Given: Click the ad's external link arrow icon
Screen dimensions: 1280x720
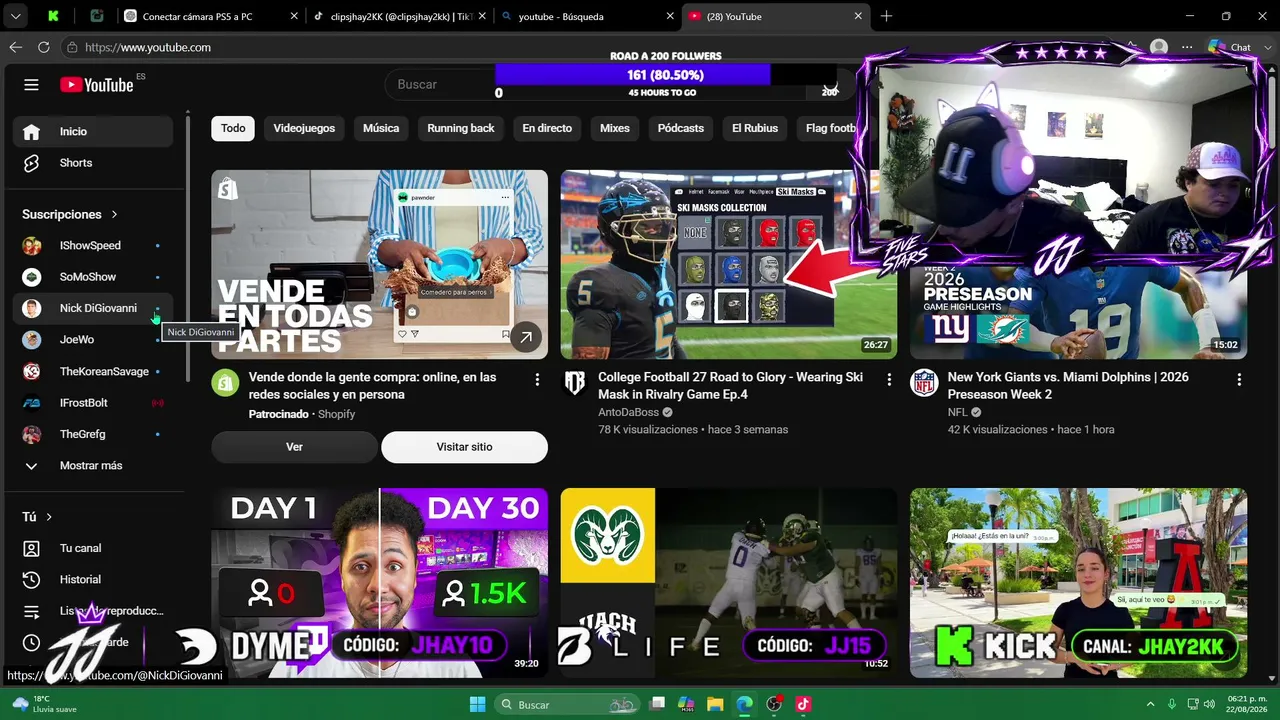Looking at the screenshot, I should 525,338.
